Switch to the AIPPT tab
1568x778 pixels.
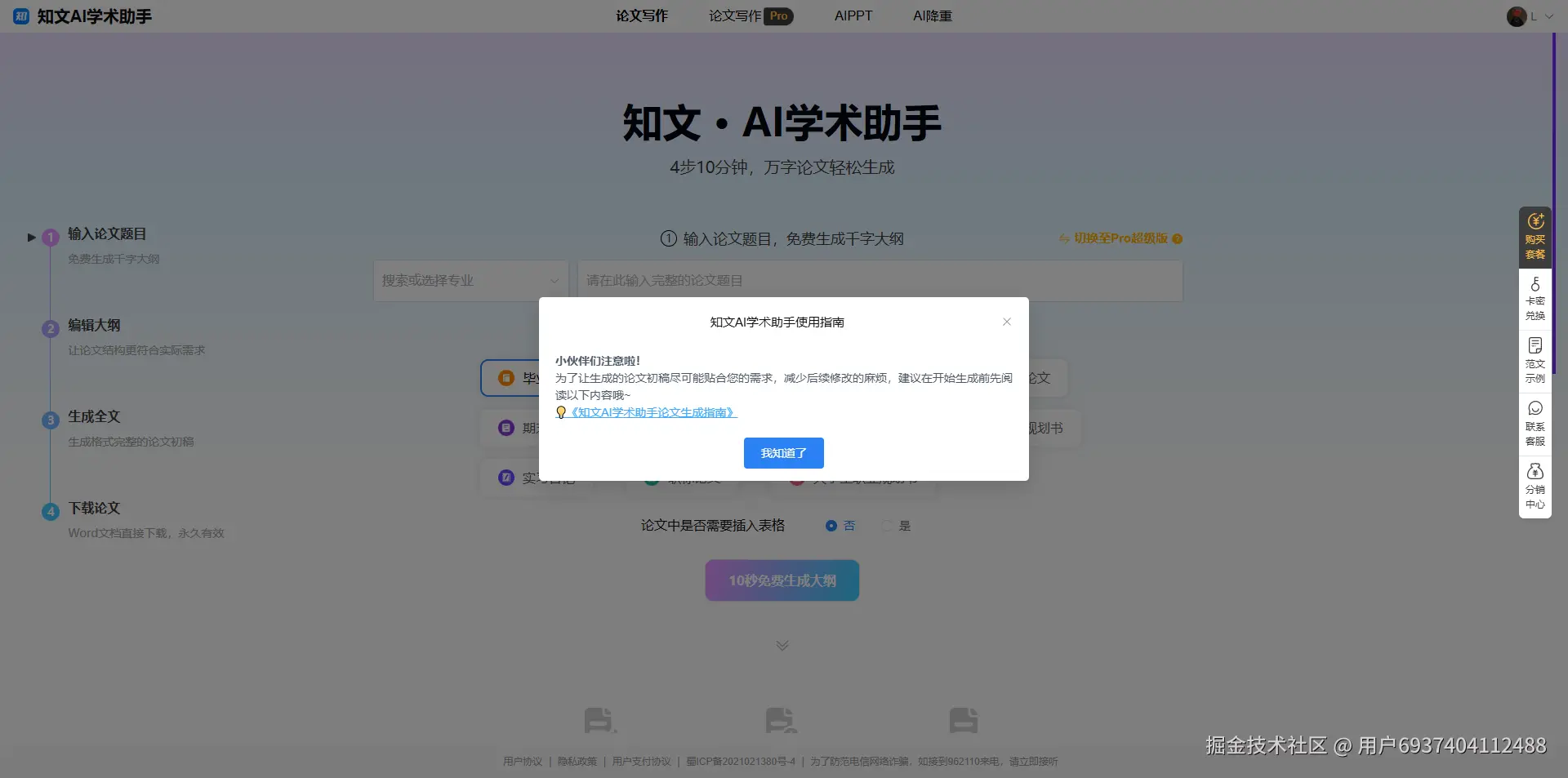click(853, 16)
